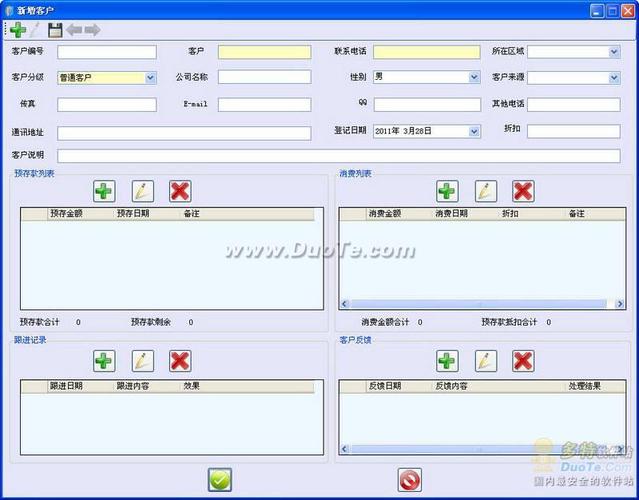Confirm with the green checkmark button

click(x=220, y=480)
